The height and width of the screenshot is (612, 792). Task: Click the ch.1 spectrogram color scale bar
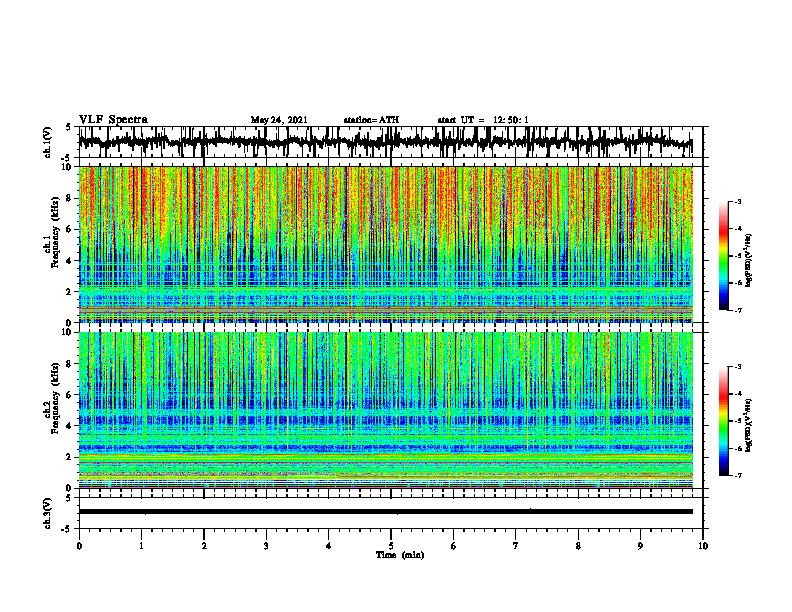723,256
